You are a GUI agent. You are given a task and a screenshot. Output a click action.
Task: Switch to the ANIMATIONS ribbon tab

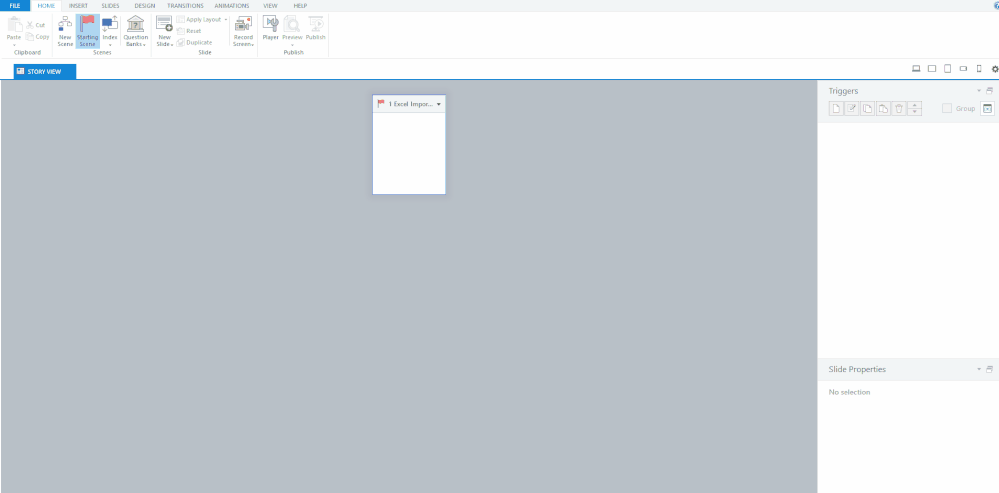click(232, 6)
